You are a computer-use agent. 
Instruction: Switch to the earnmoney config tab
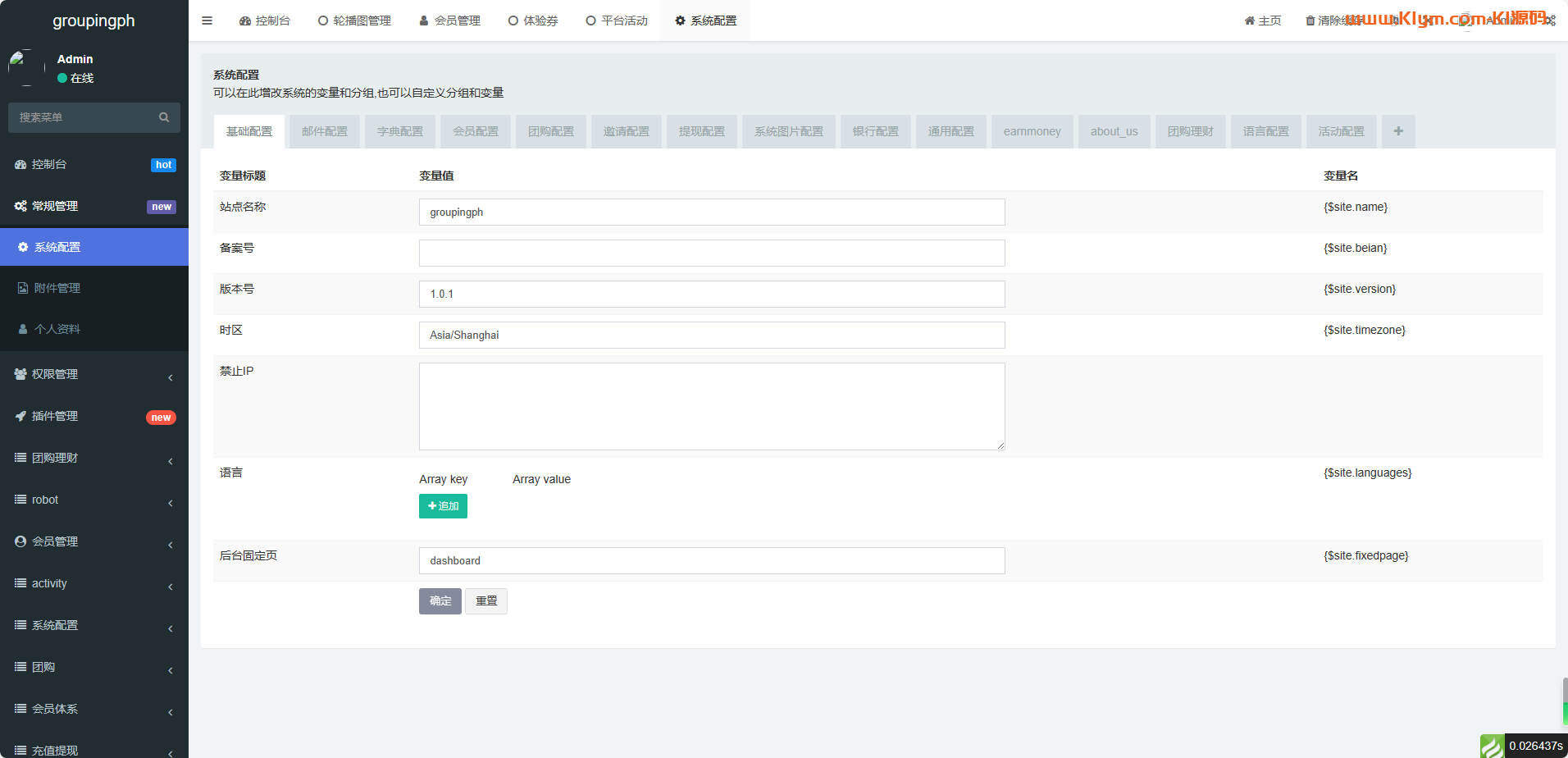click(x=1032, y=131)
